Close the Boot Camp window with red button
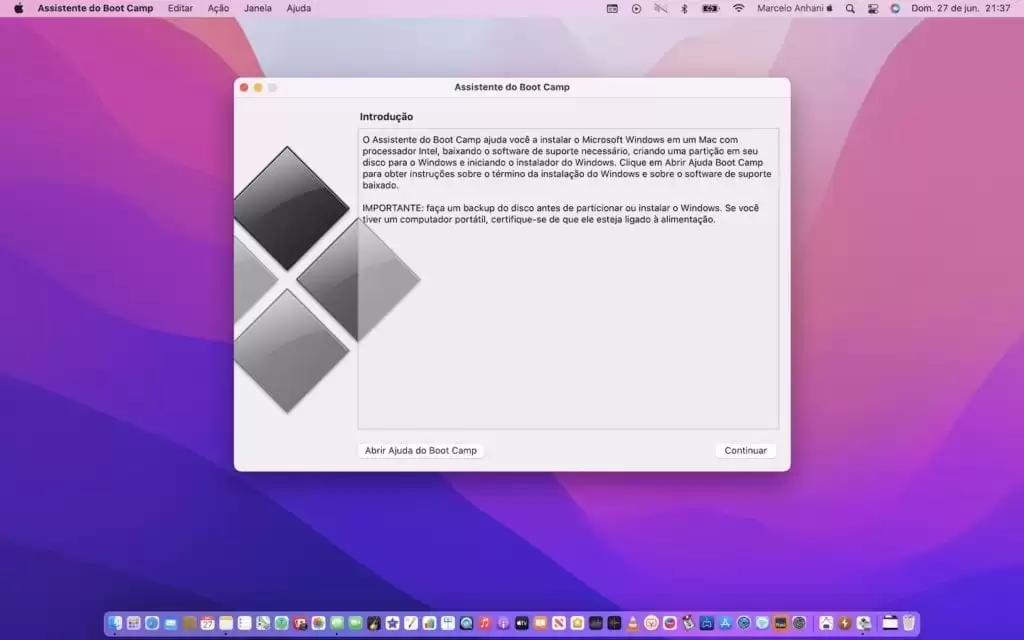The image size is (1024, 640). tap(244, 88)
